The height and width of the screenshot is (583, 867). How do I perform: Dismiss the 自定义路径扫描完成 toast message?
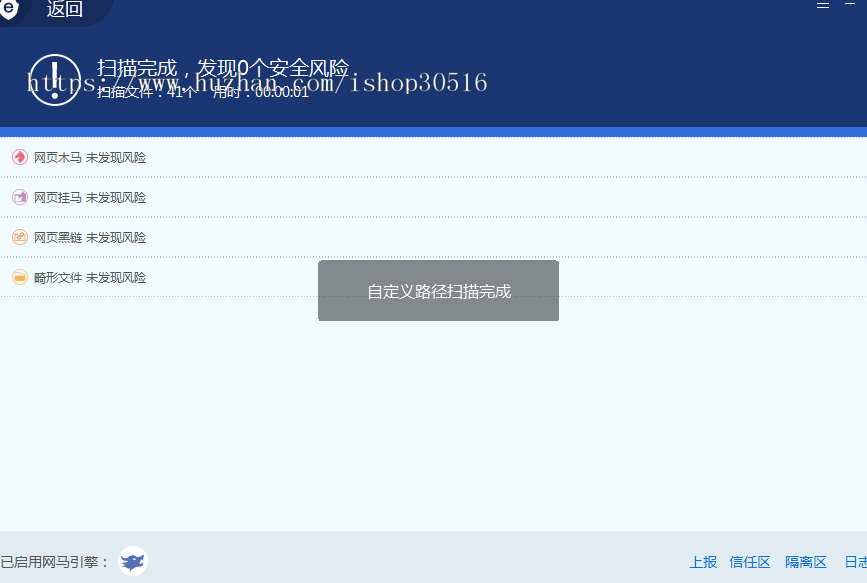[438, 290]
